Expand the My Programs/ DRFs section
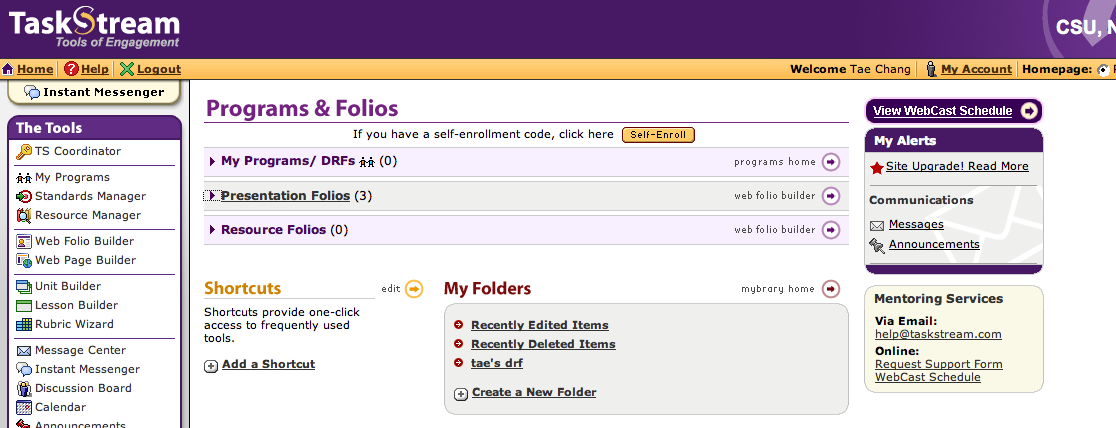 point(212,162)
